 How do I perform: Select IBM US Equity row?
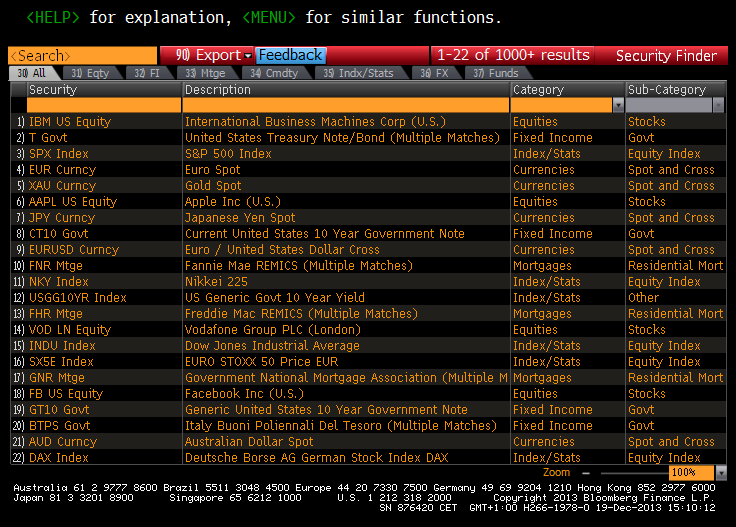tap(368, 122)
